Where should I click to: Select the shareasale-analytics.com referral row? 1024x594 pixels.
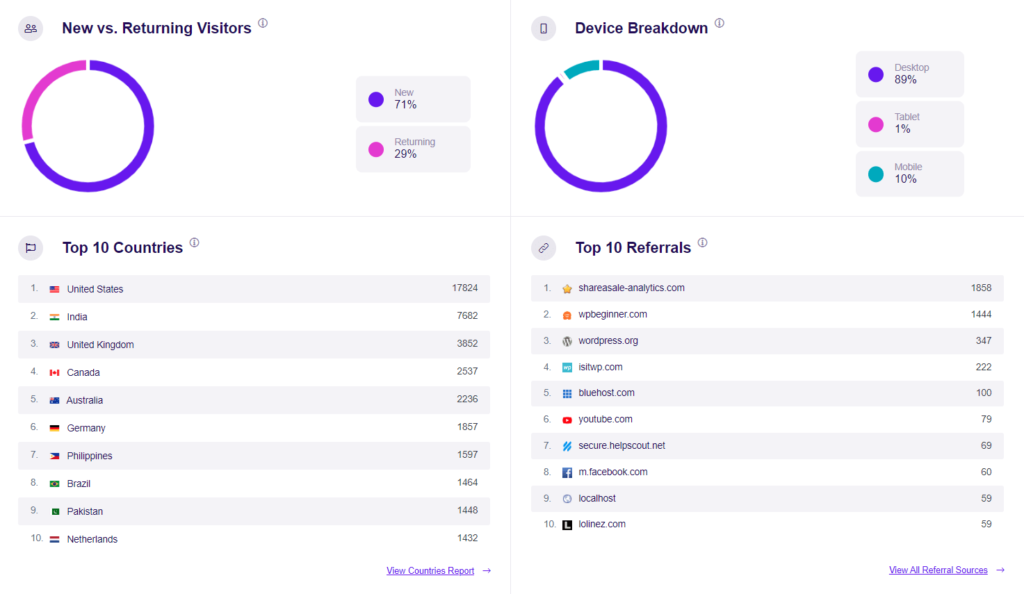tap(766, 288)
